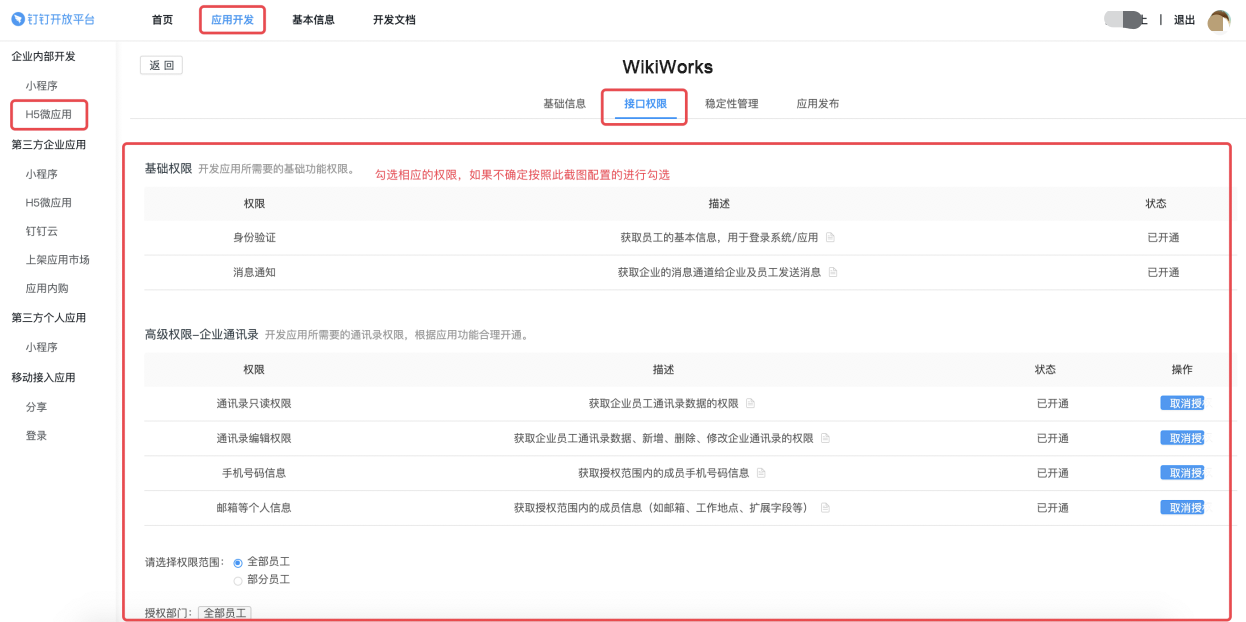The image size is (1246, 622).
Task: Open doc icon beside 手机号码信息 description
Action: 761,473
